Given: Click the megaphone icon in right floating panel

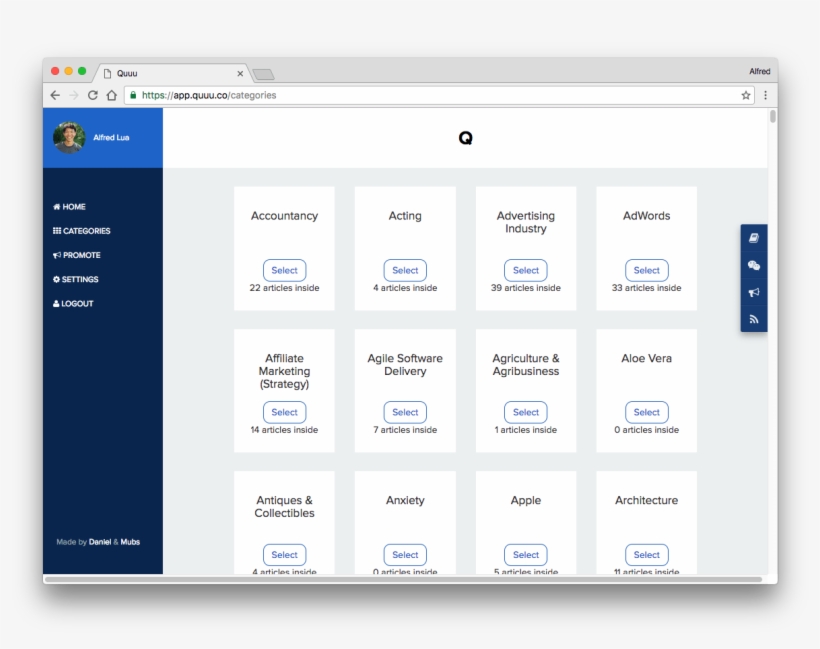Looking at the screenshot, I should coord(753,292).
